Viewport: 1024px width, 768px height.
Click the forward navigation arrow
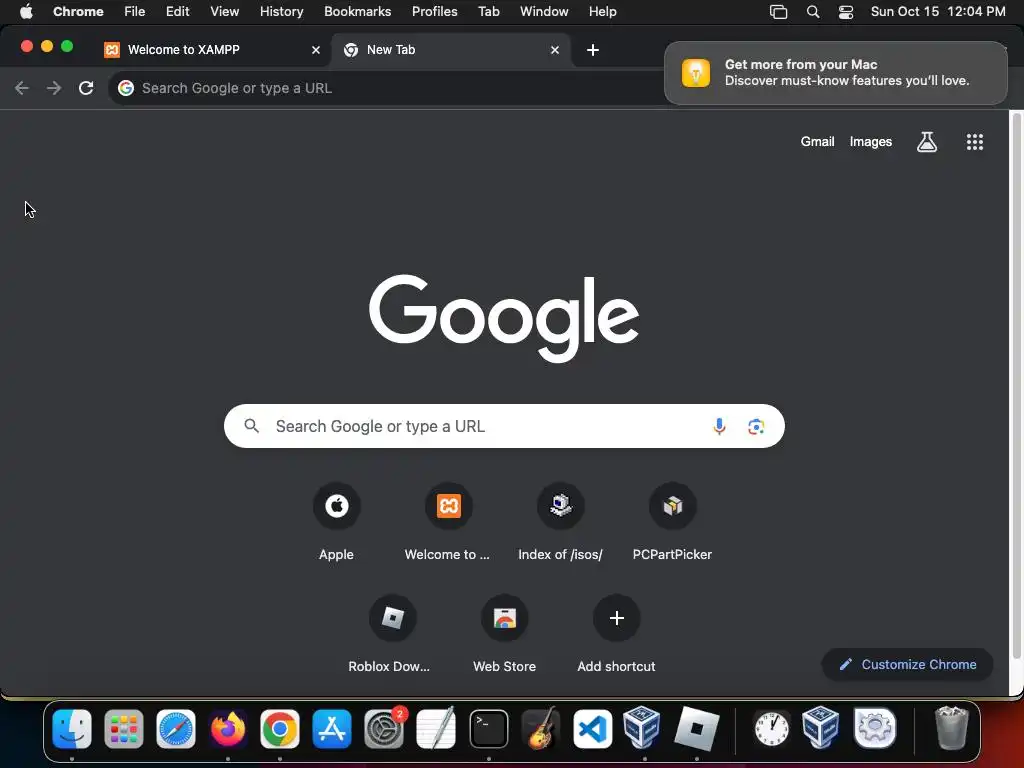[x=54, y=88]
